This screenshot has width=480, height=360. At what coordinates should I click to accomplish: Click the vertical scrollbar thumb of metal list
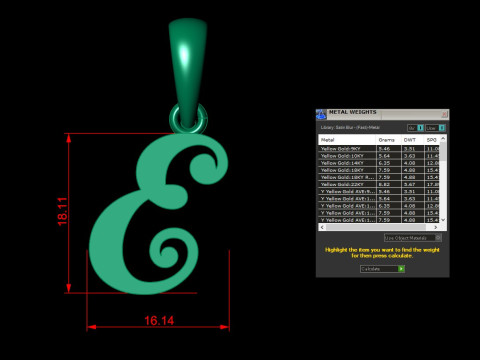443,152
